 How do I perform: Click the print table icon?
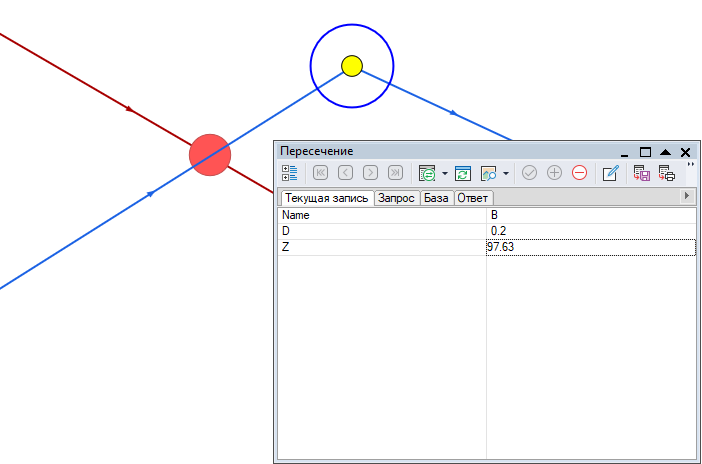667,173
